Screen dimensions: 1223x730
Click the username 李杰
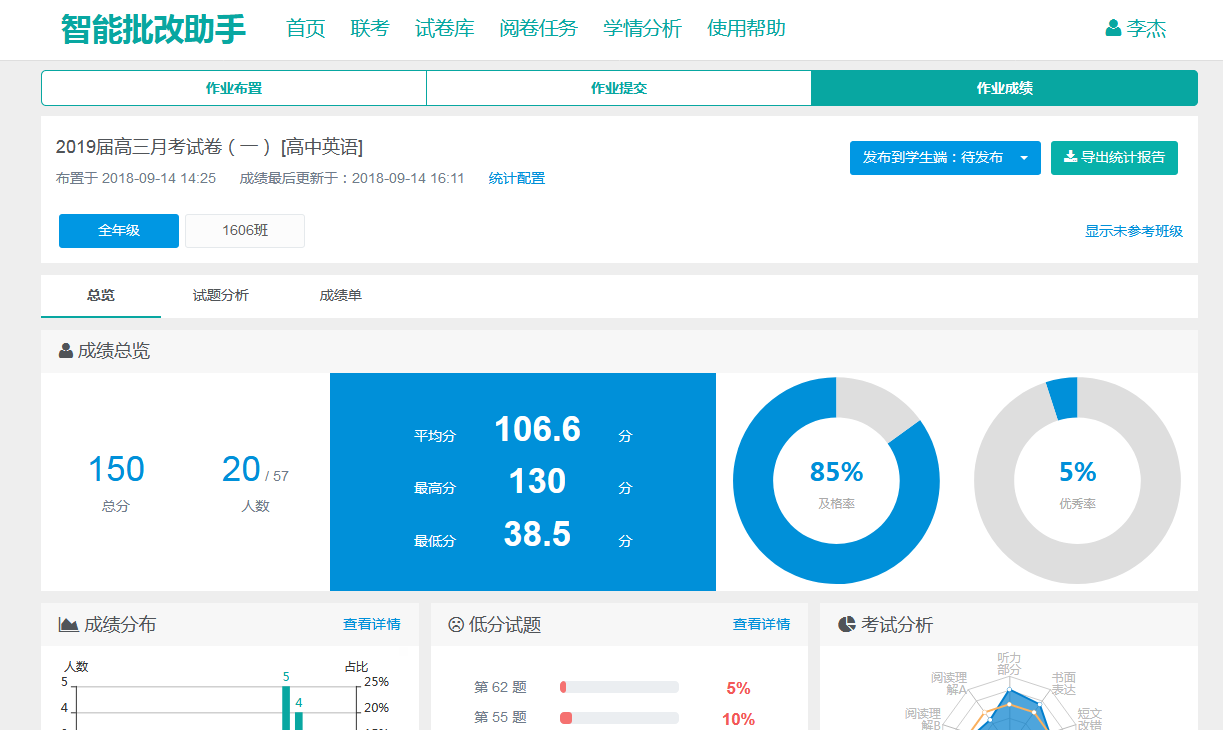1147,29
